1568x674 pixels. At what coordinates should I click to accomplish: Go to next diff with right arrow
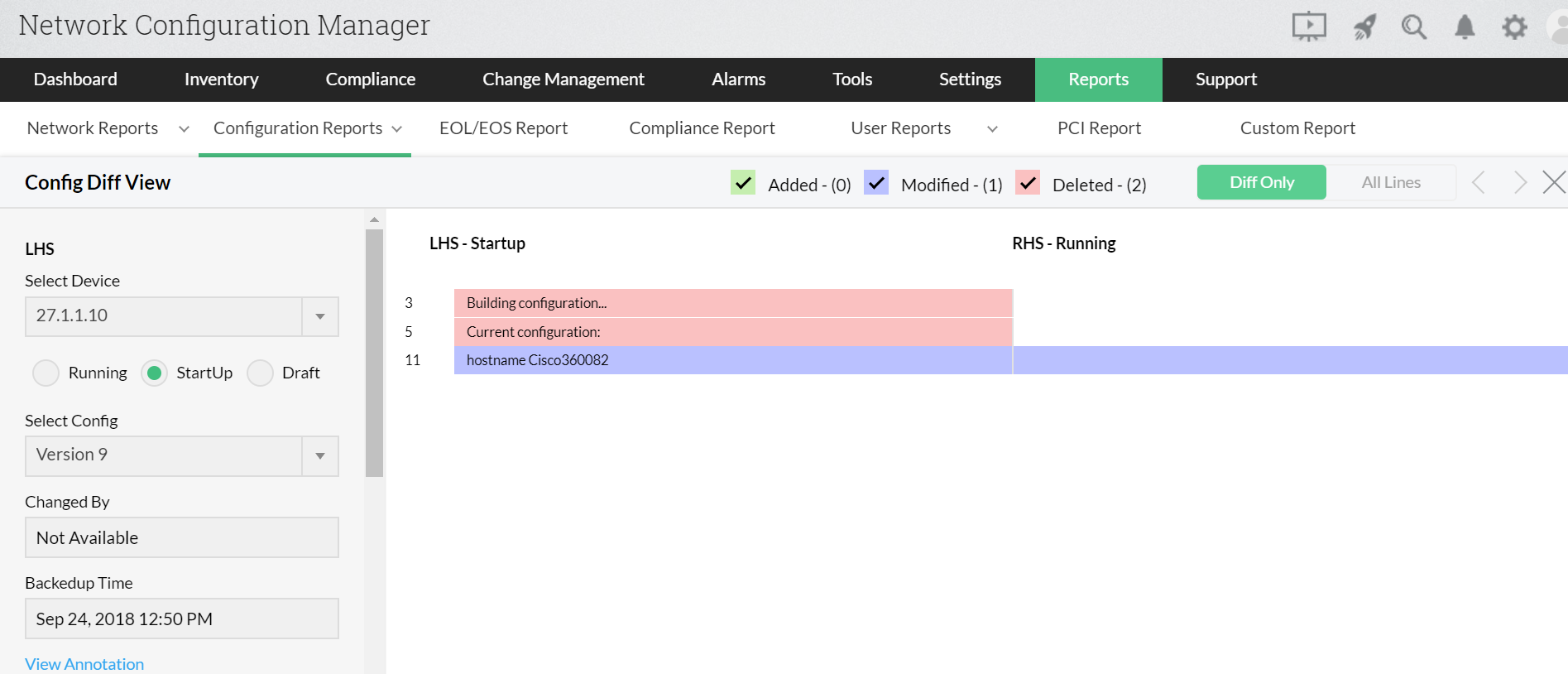pyautogui.click(x=1519, y=182)
